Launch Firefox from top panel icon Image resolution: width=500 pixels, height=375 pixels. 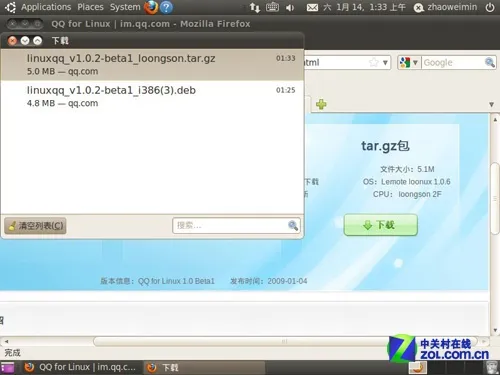[151, 7]
